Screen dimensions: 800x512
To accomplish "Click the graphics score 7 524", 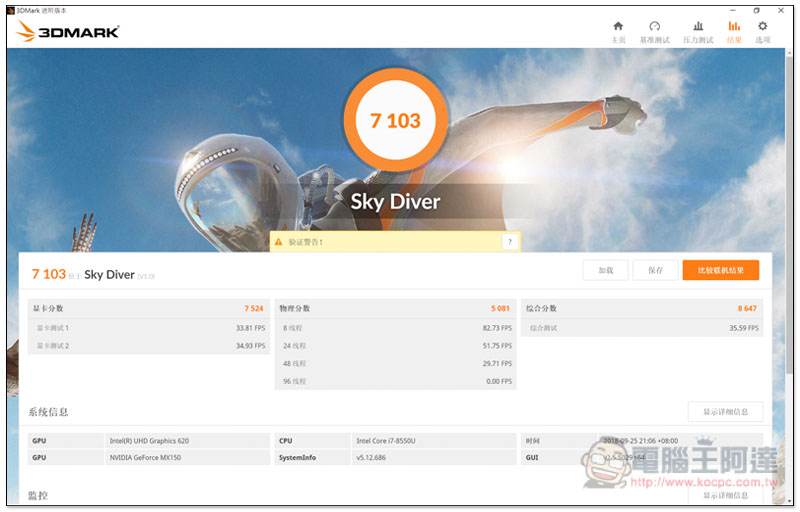I will (x=254, y=309).
